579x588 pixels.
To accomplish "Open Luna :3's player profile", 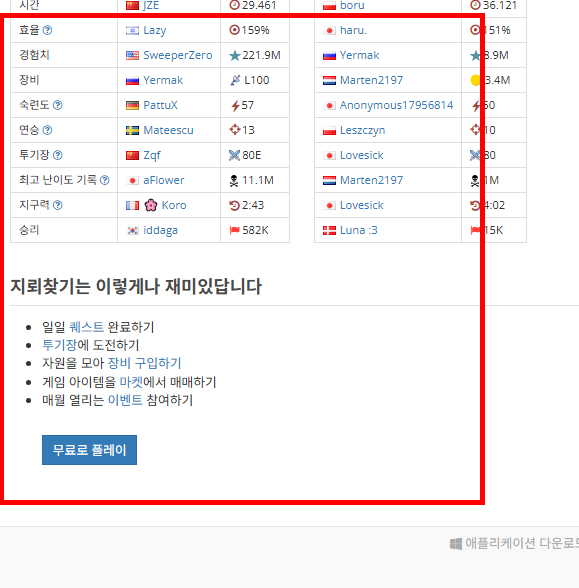I will (x=358, y=230).
